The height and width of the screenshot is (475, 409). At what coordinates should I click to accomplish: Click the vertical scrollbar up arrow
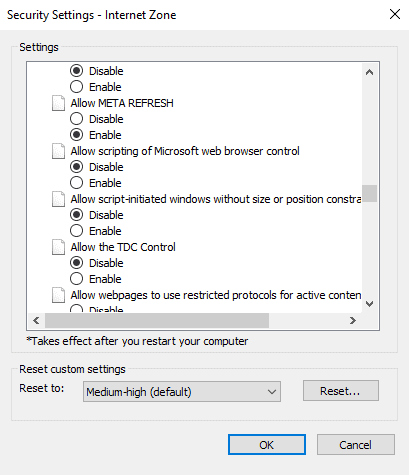tap(369, 72)
